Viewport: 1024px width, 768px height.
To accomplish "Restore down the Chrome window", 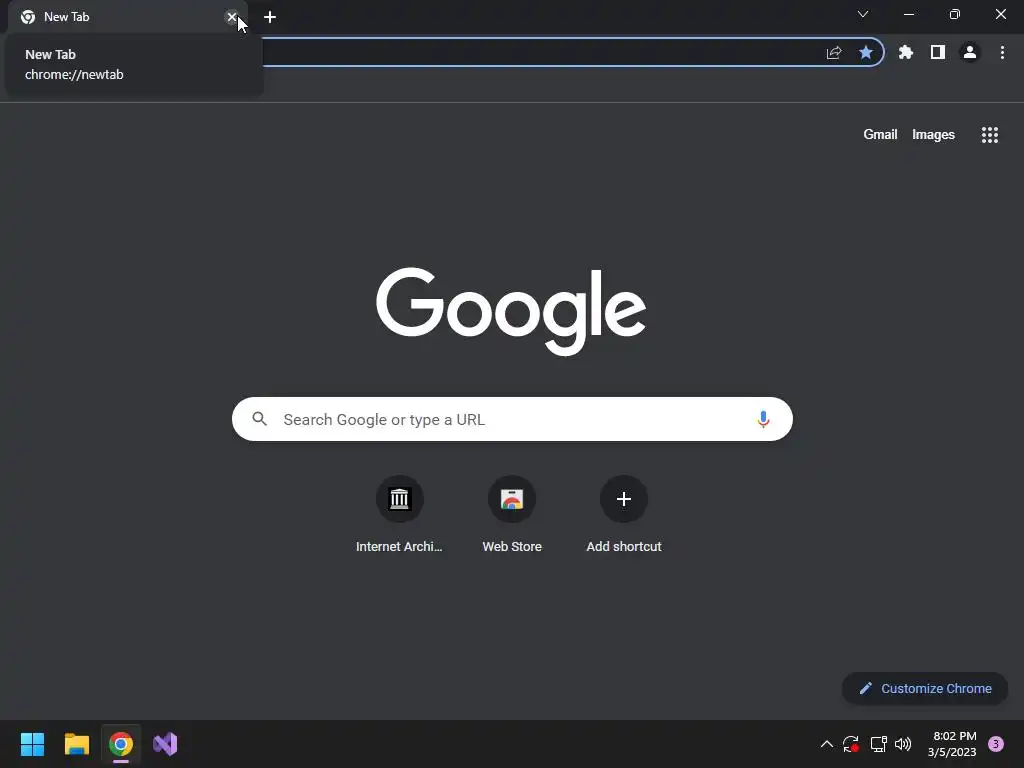I will pyautogui.click(x=955, y=14).
